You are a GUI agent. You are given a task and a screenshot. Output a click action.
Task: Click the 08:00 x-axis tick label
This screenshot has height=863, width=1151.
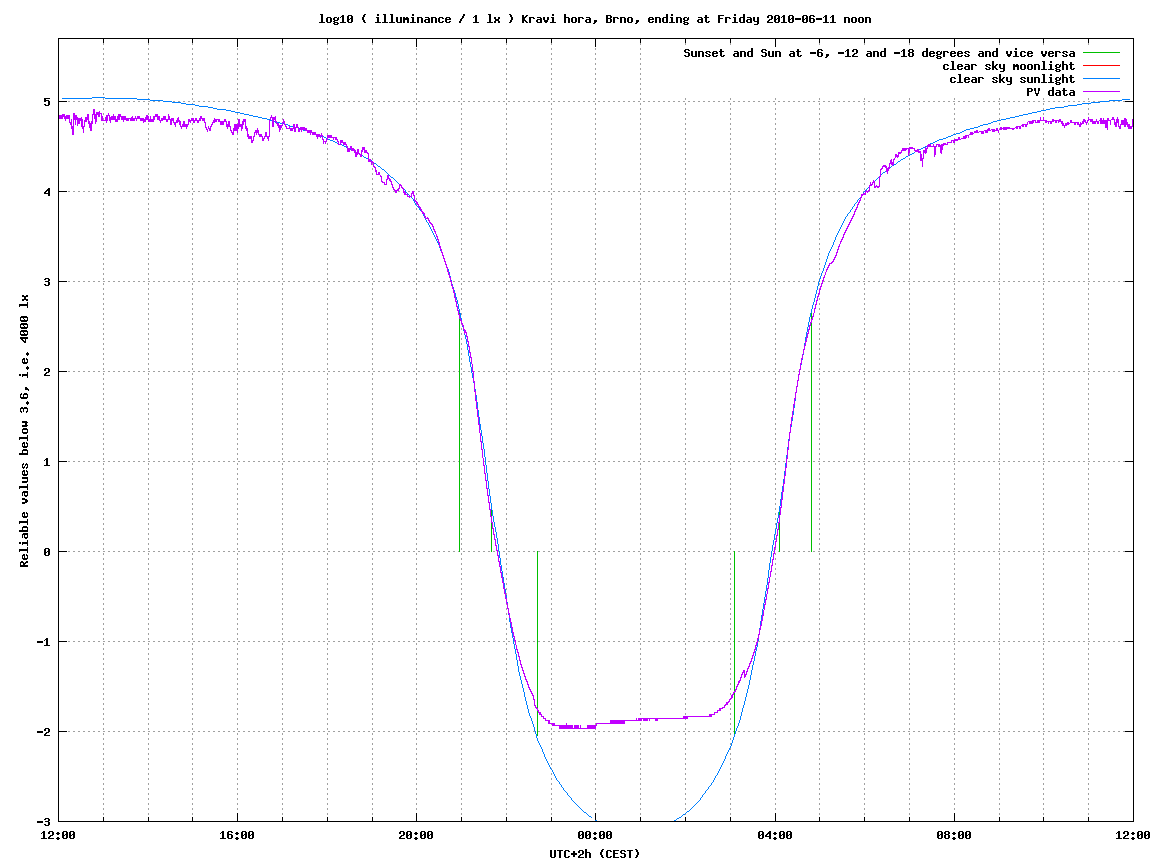[x=954, y=835]
